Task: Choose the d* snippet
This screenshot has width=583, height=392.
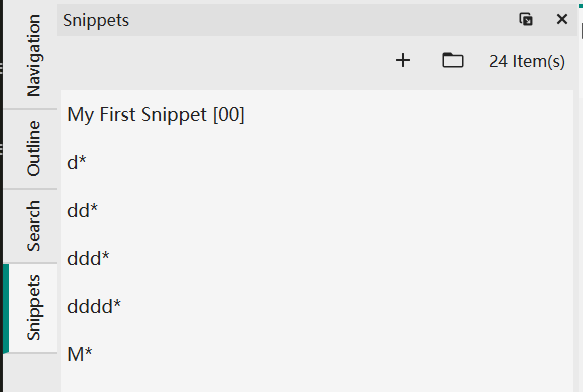Action: 317,163
